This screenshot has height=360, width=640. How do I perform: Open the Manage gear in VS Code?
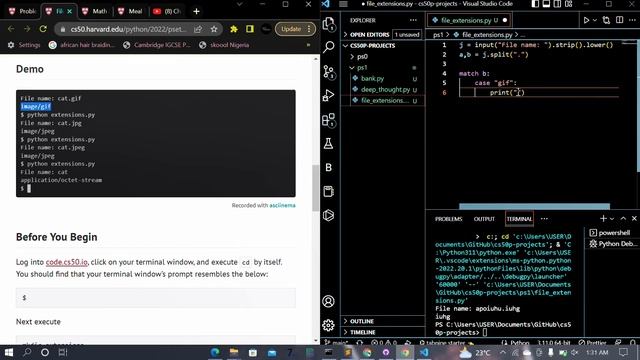tap(329, 325)
